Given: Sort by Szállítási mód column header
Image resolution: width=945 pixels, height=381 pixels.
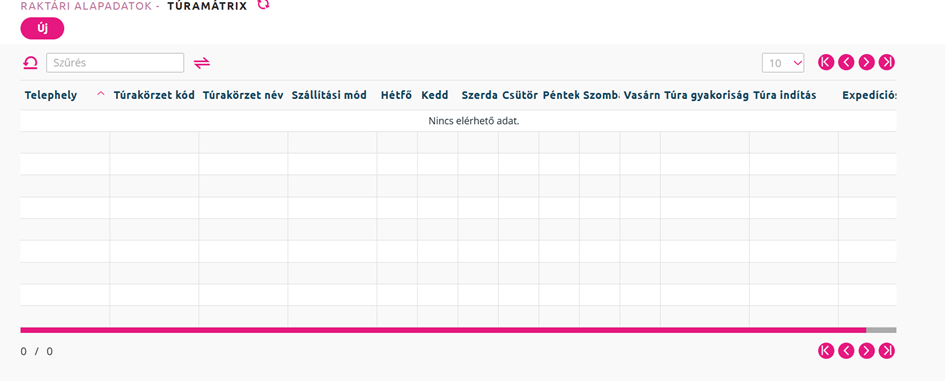Looking at the screenshot, I should (x=329, y=95).
